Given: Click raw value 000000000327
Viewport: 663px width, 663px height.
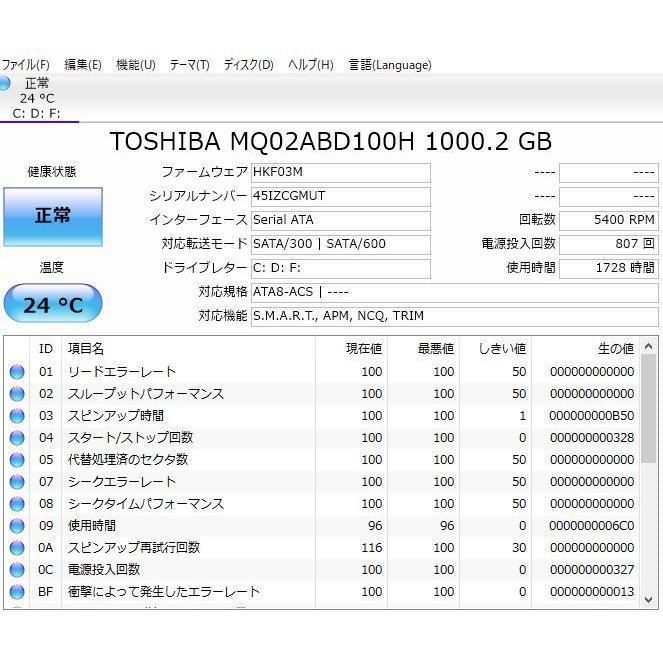Looking at the screenshot, I should click(592, 570).
